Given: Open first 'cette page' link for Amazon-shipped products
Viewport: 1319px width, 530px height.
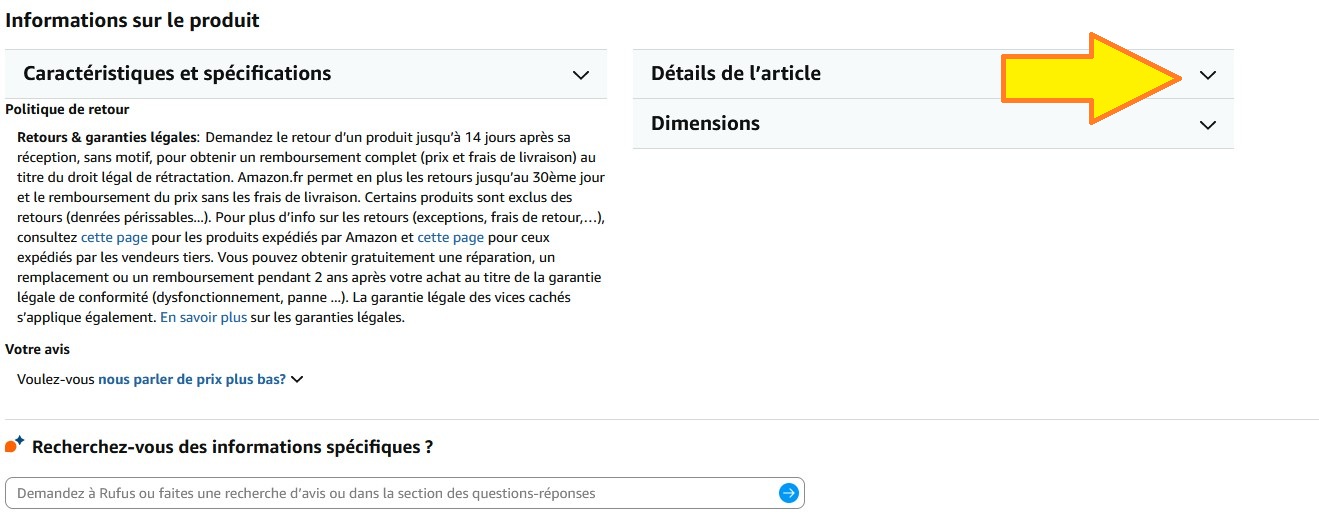Looking at the screenshot, I should 114,237.
